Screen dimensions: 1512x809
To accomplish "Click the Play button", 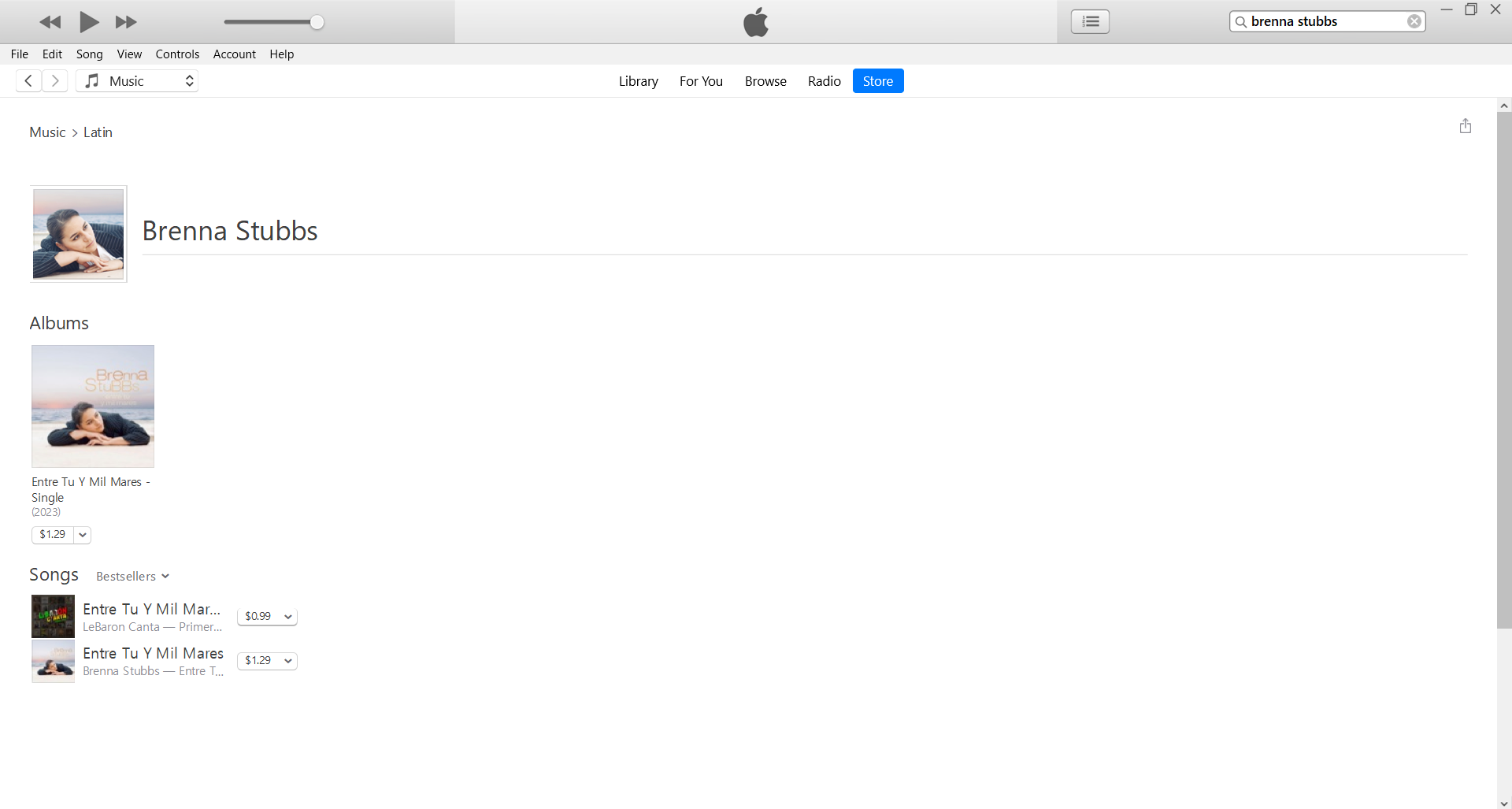I will pos(89,22).
